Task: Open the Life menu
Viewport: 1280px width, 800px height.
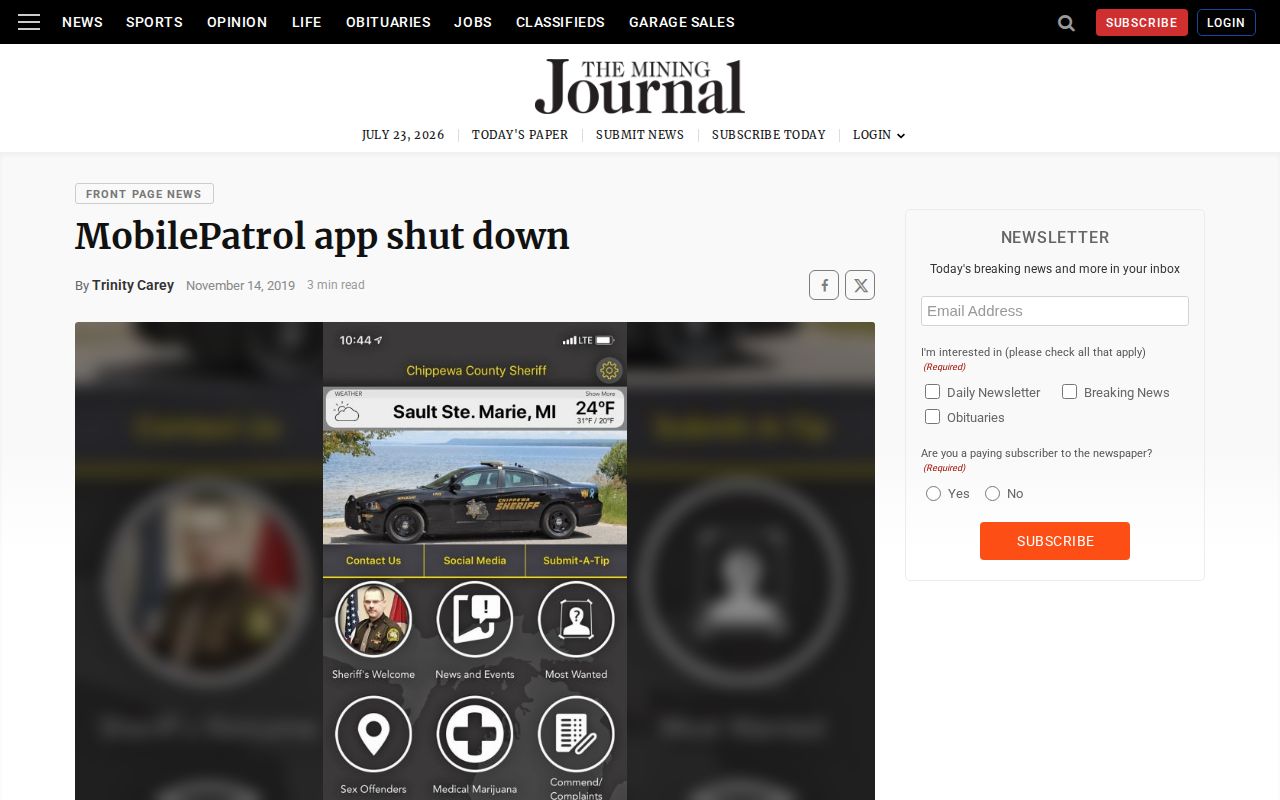Action: pyautogui.click(x=307, y=22)
